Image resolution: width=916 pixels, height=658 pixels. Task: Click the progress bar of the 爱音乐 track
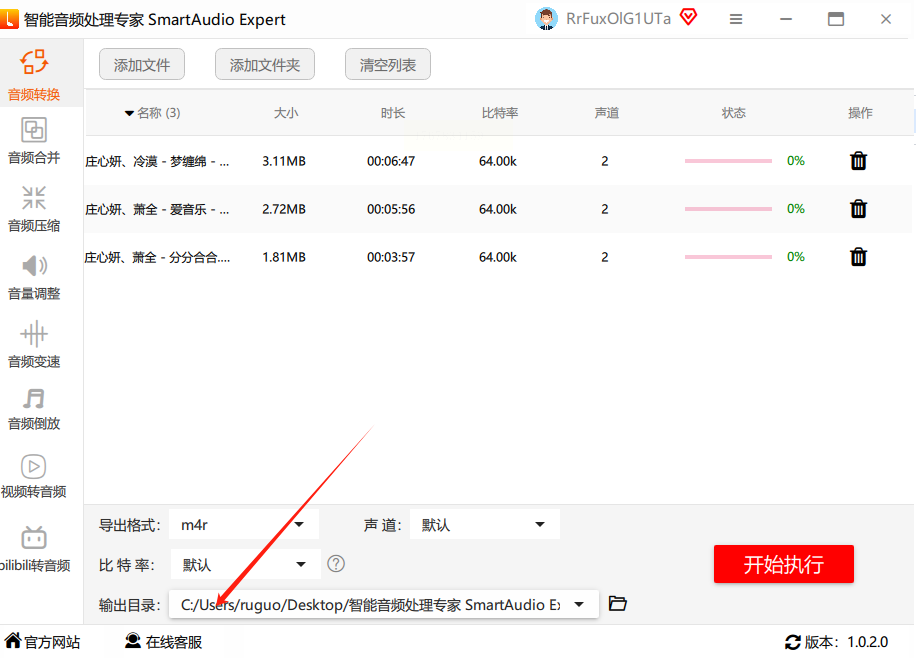point(728,209)
